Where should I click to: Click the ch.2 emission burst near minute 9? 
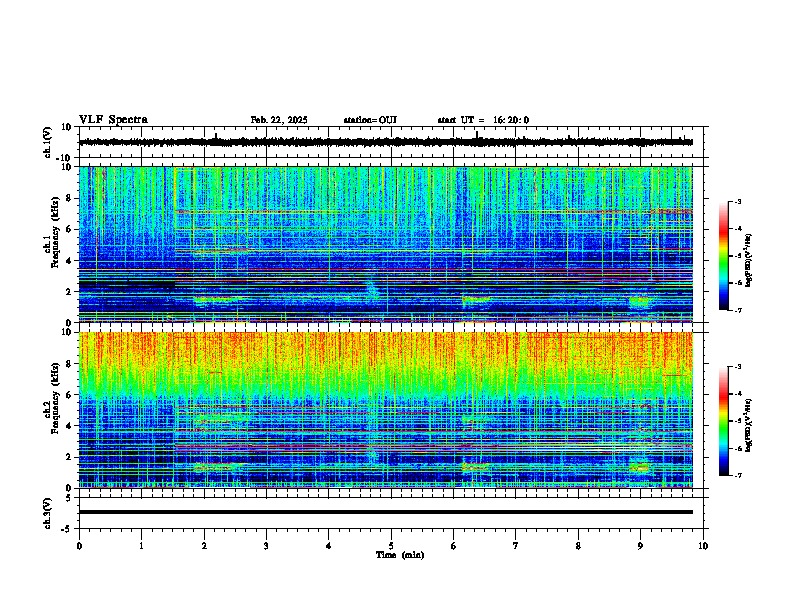[x=639, y=467]
